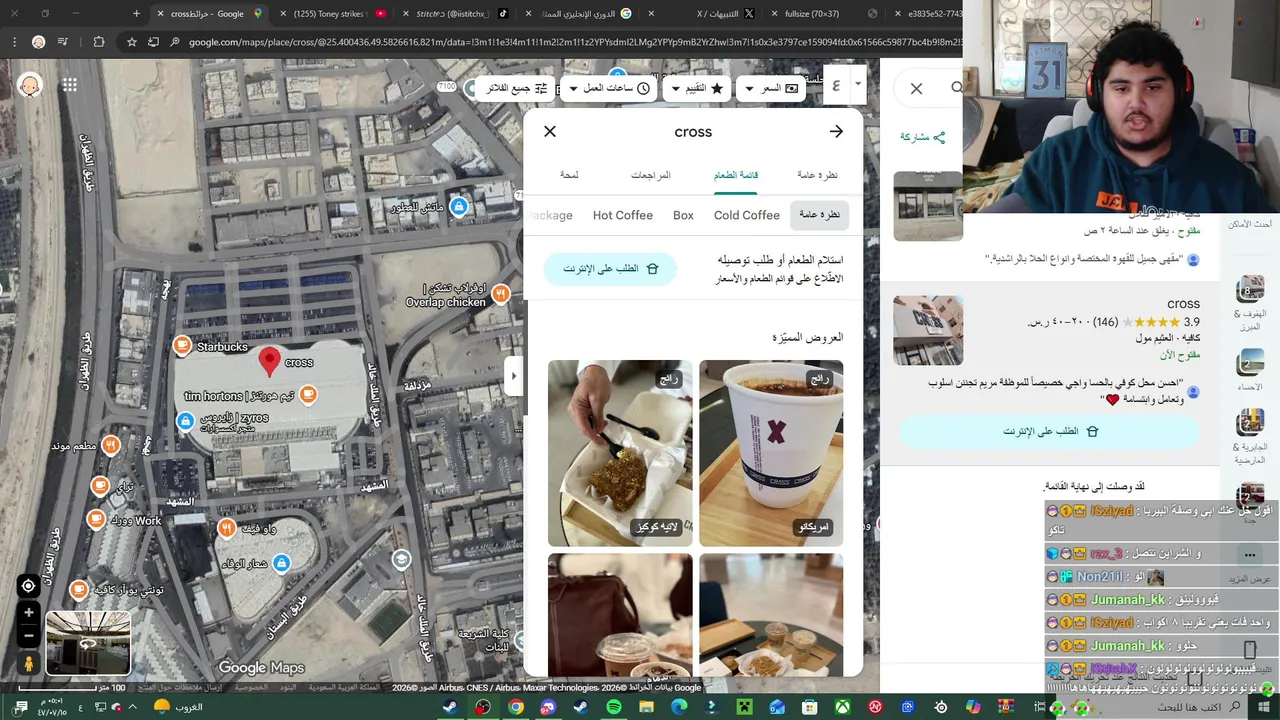Open the الغروب weather widget
The height and width of the screenshot is (720, 1280).
(178, 707)
